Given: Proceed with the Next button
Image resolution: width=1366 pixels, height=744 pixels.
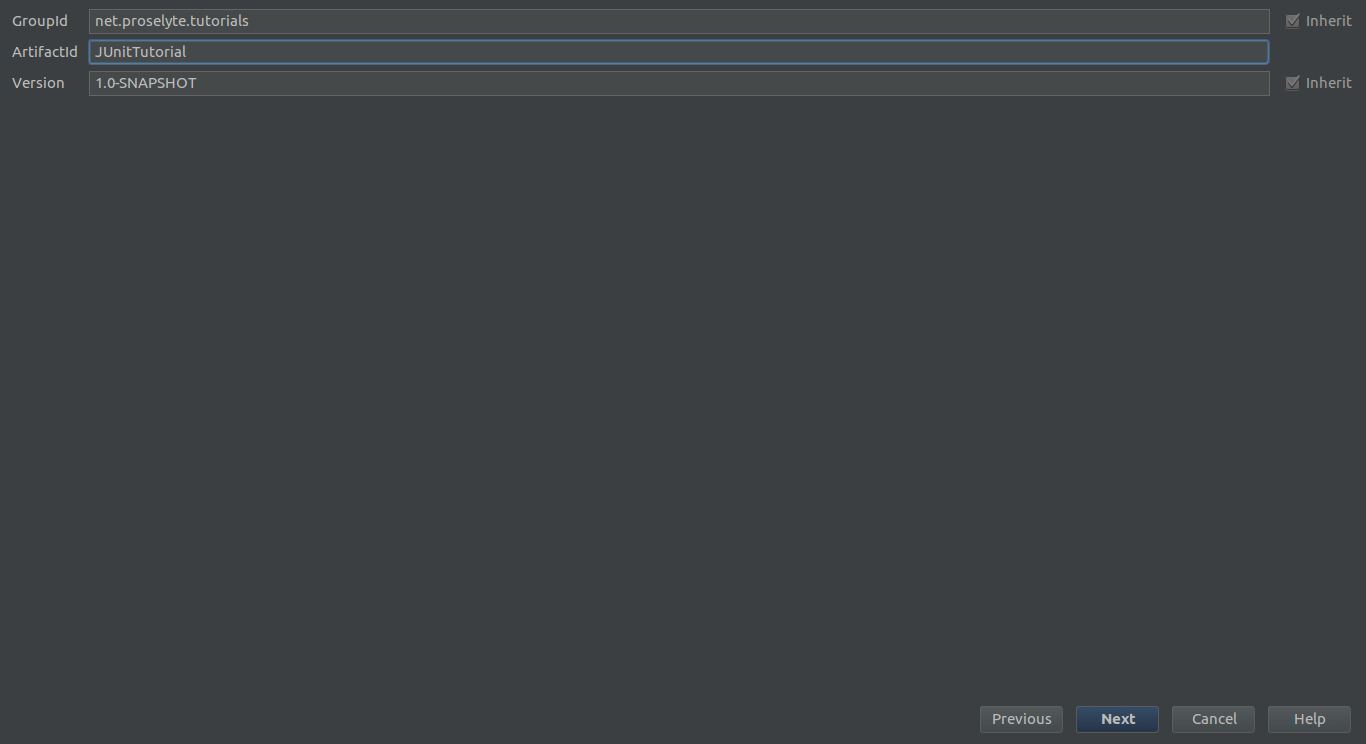Looking at the screenshot, I should (x=1117, y=719).
